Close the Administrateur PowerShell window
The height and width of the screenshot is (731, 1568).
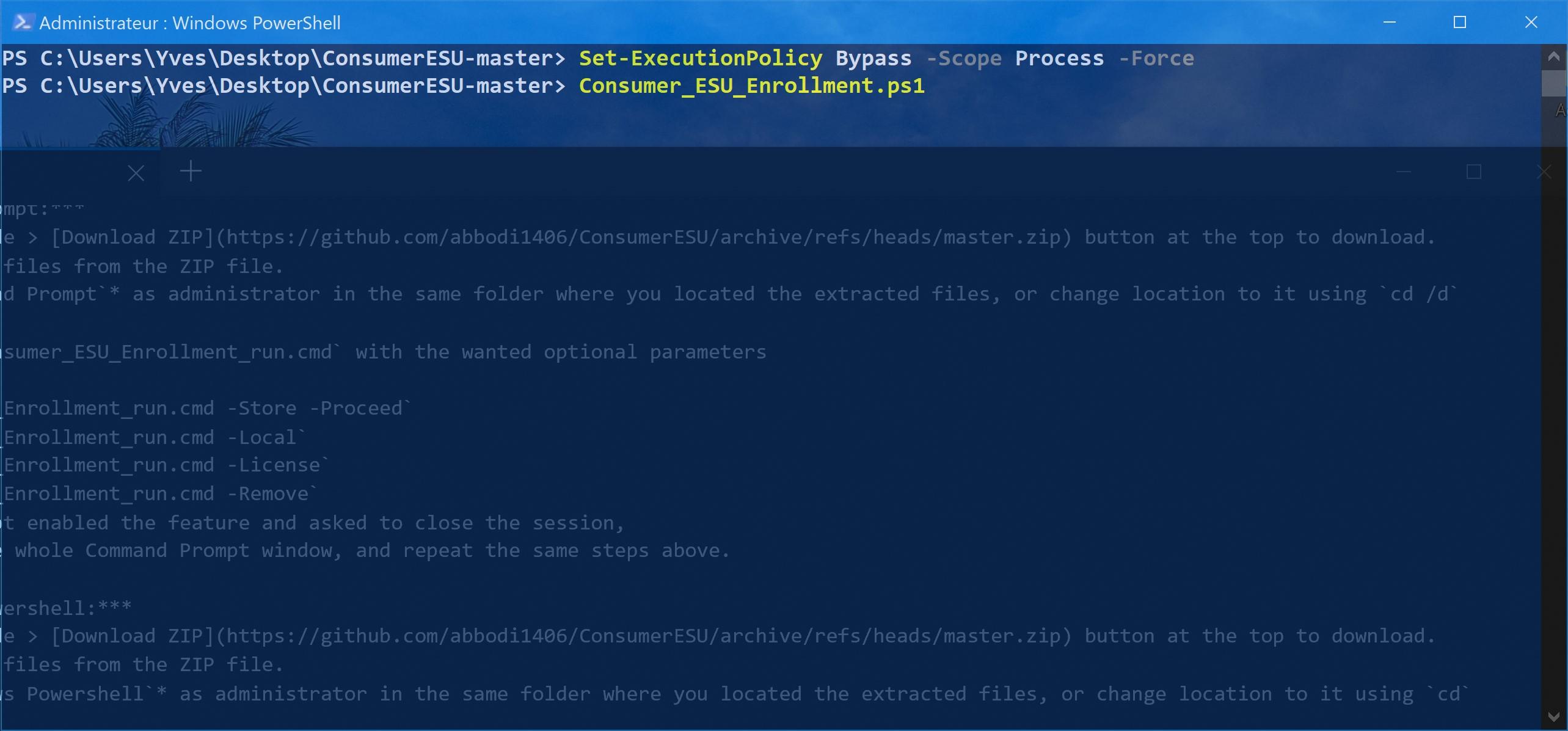(1531, 23)
